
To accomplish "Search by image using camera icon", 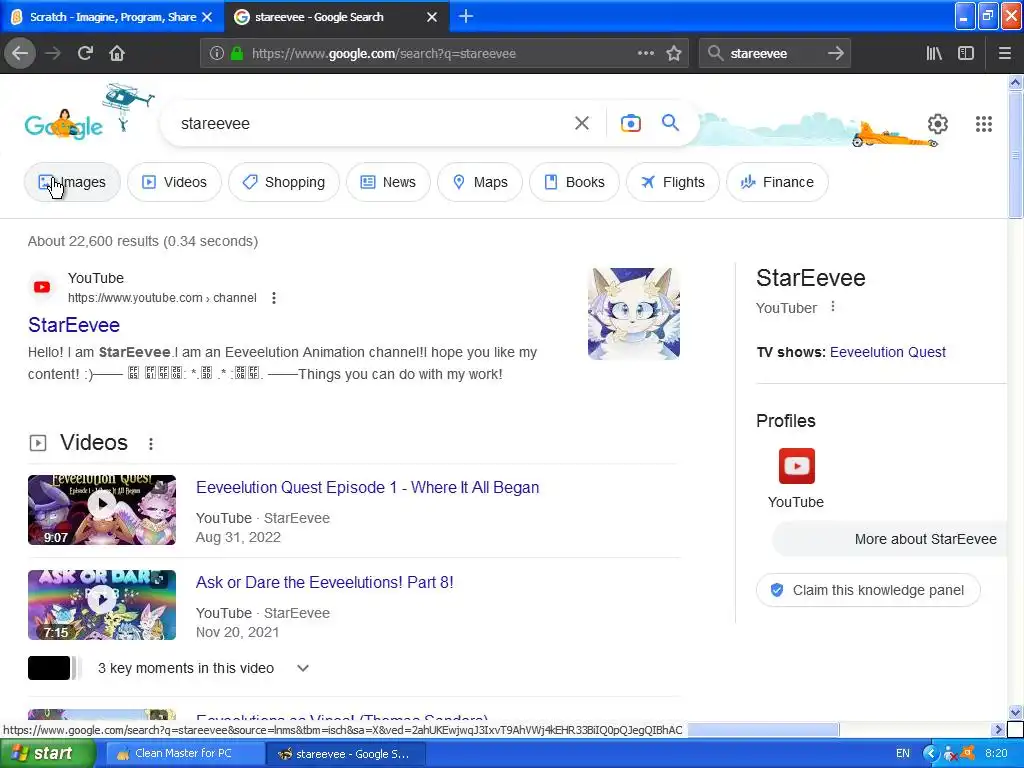I will coord(630,123).
